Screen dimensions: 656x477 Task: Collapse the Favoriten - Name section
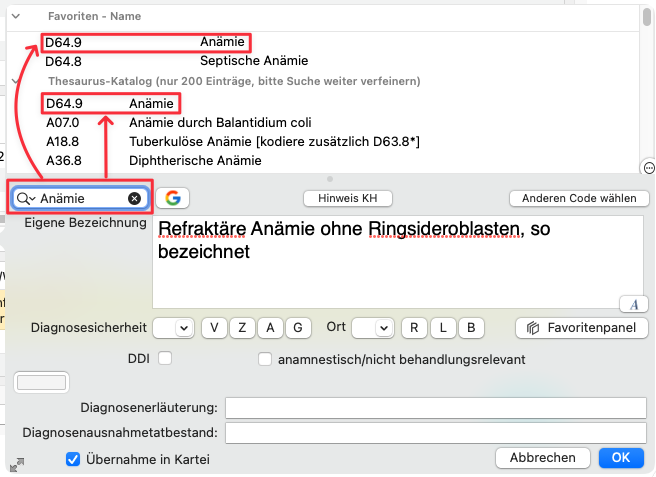coord(15,16)
